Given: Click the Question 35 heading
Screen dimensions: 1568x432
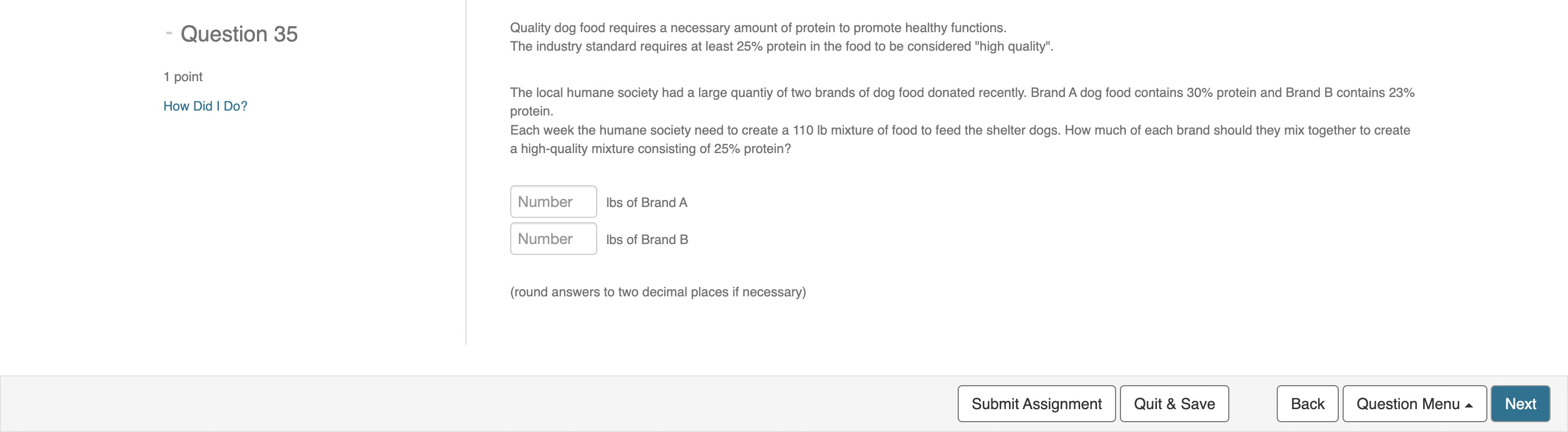Looking at the screenshot, I should (238, 34).
